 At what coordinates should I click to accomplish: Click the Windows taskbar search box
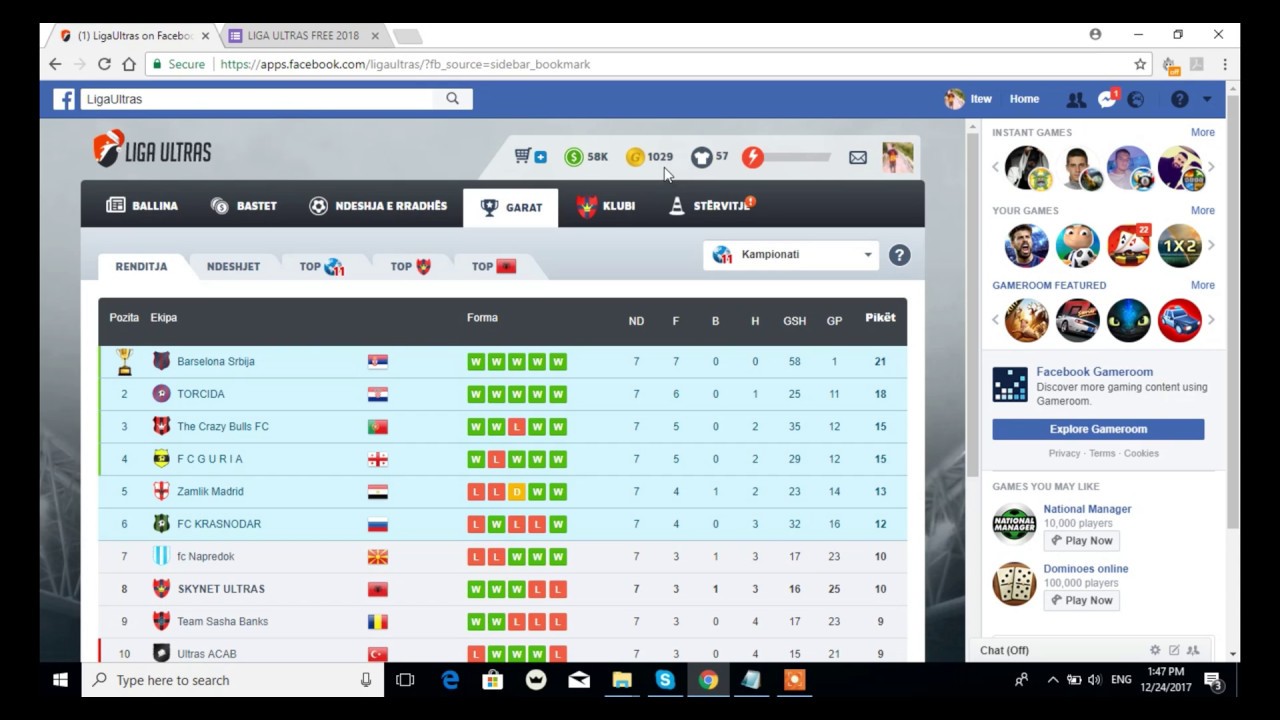pos(233,680)
